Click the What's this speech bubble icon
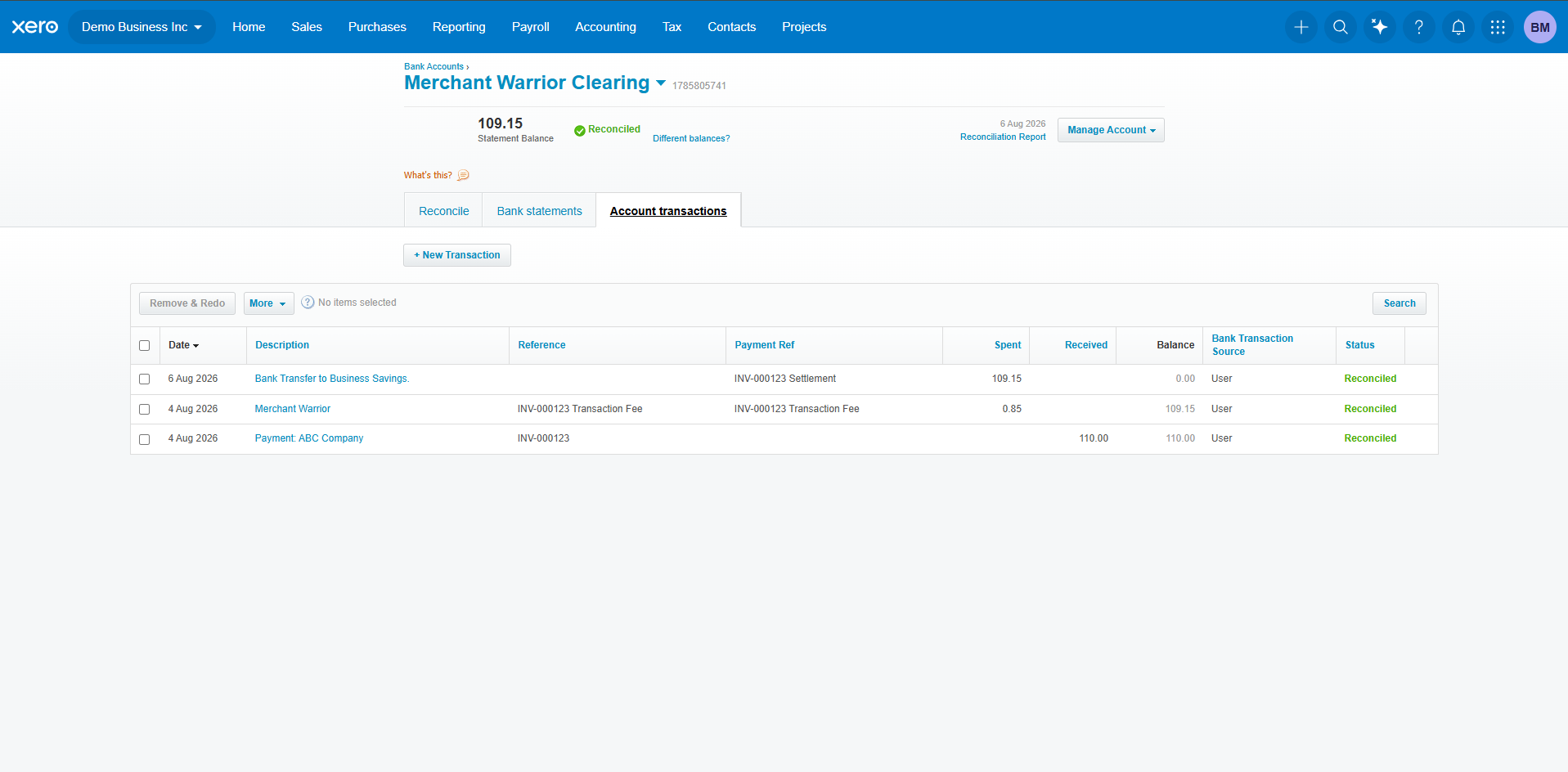 [x=463, y=175]
